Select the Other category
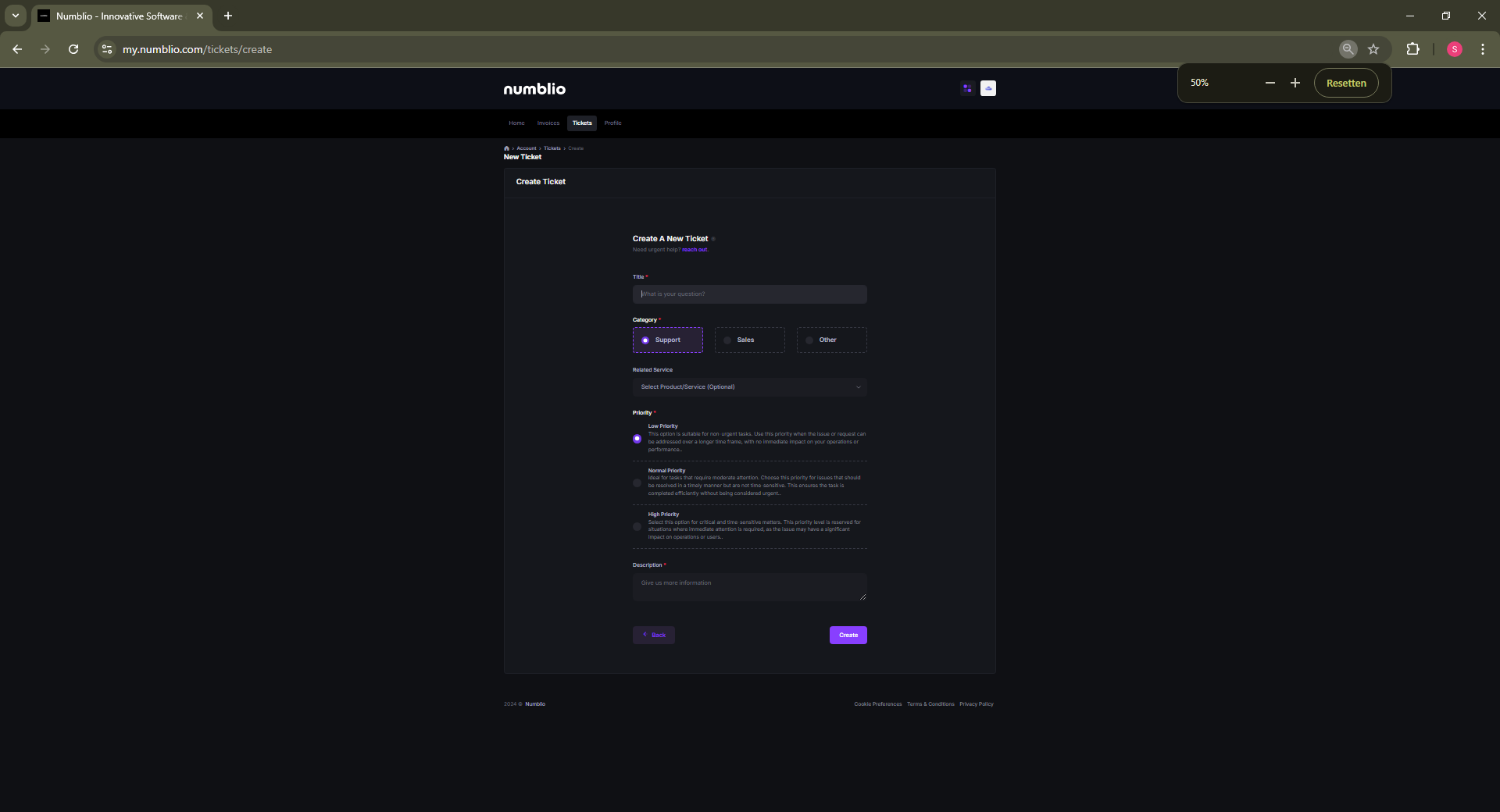 pyautogui.click(x=831, y=340)
